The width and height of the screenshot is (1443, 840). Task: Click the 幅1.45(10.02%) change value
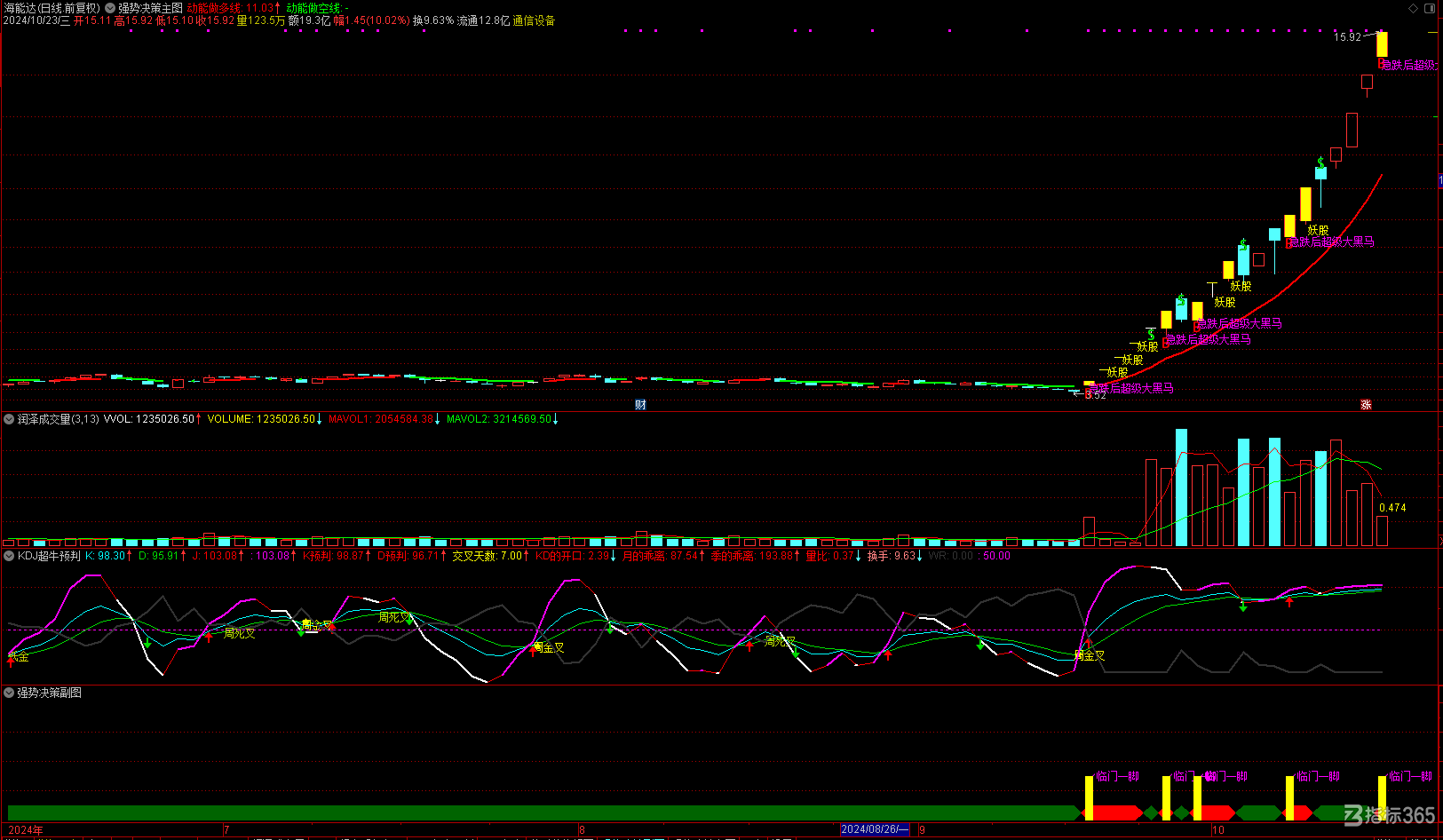pyautogui.click(x=372, y=20)
